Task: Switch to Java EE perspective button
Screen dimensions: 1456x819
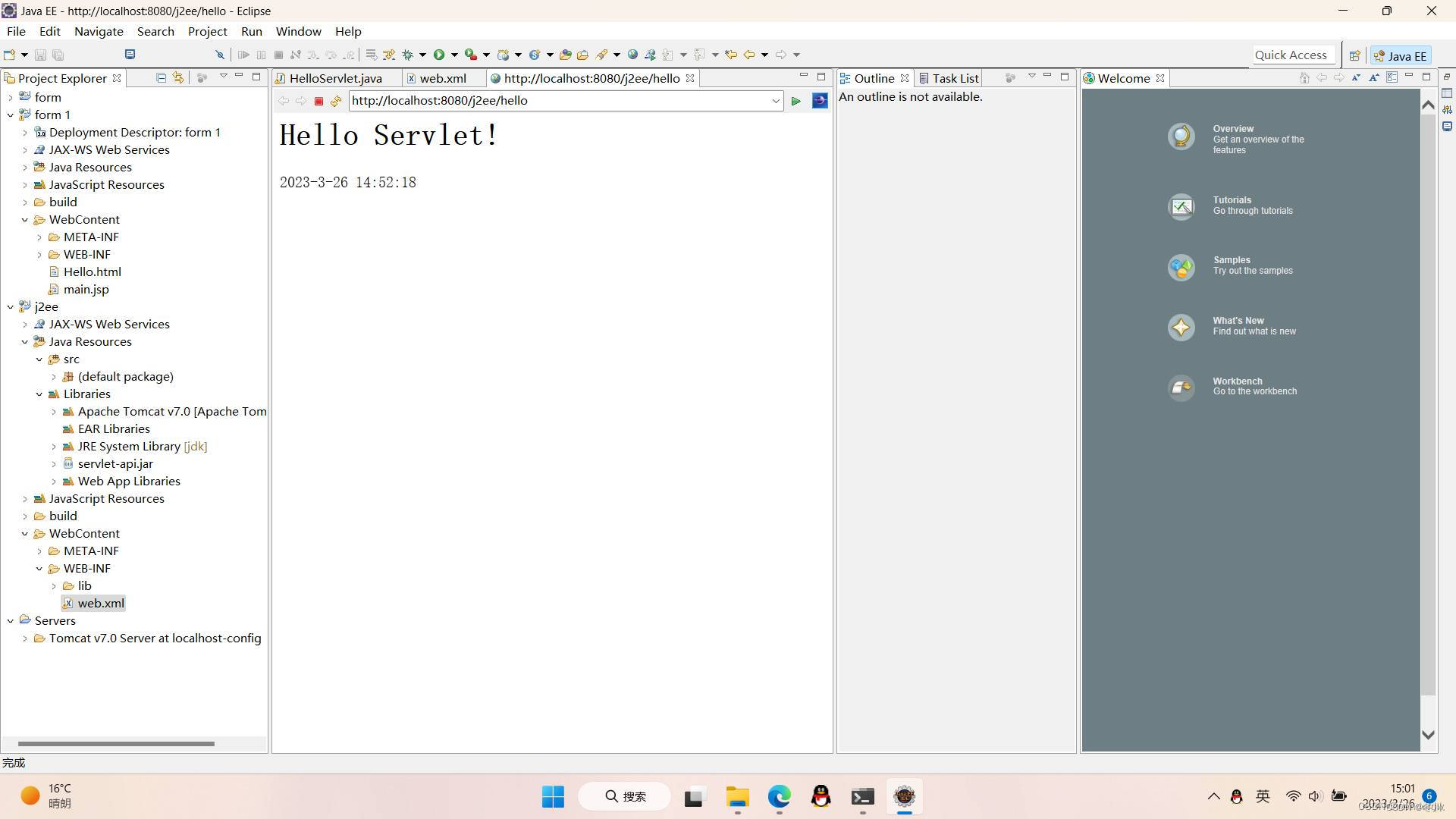Action: pyautogui.click(x=1400, y=55)
